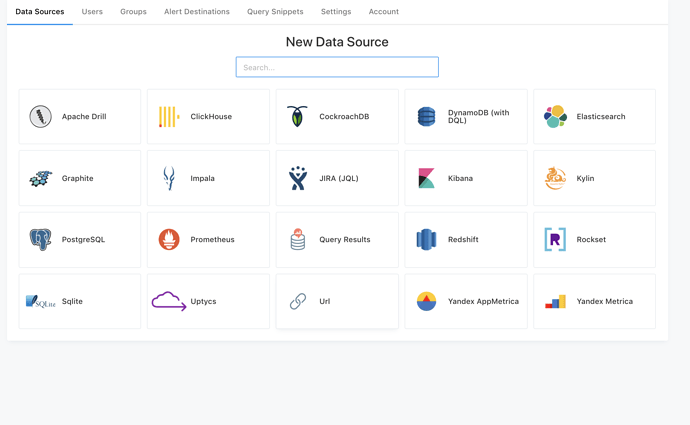Click the New Data Source heading

(337, 42)
